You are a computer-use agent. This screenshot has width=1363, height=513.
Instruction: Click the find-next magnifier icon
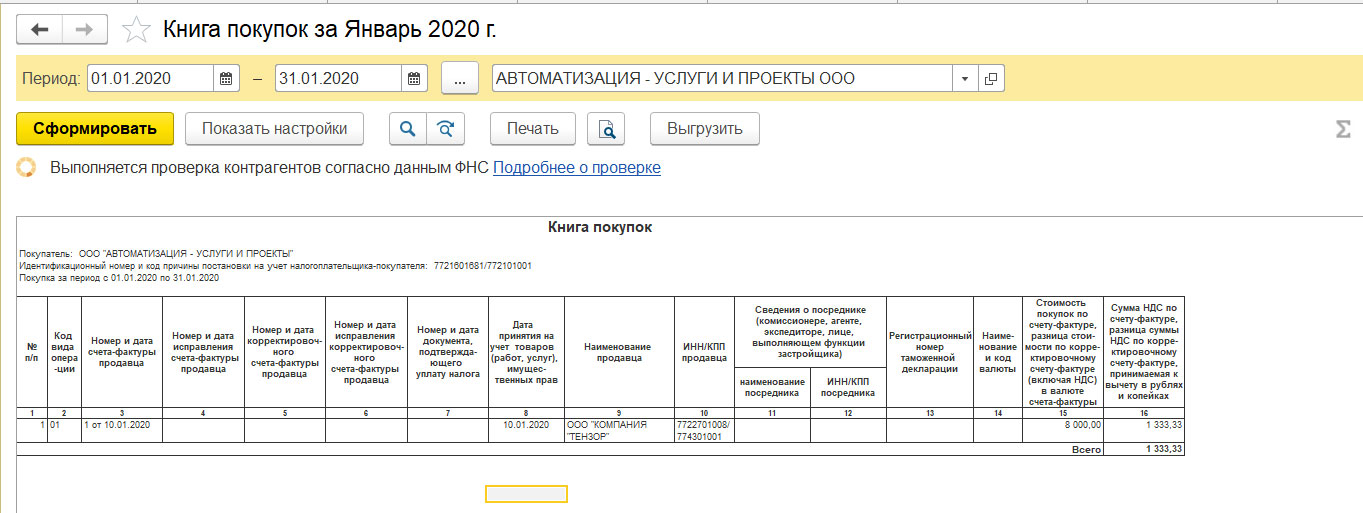[x=445, y=129]
